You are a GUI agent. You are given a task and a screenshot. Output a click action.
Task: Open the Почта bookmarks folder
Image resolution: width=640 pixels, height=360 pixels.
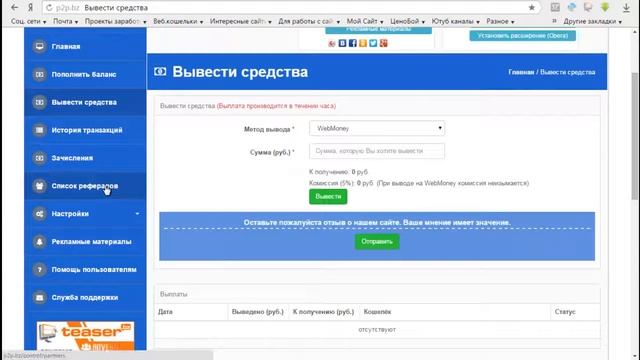point(65,21)
